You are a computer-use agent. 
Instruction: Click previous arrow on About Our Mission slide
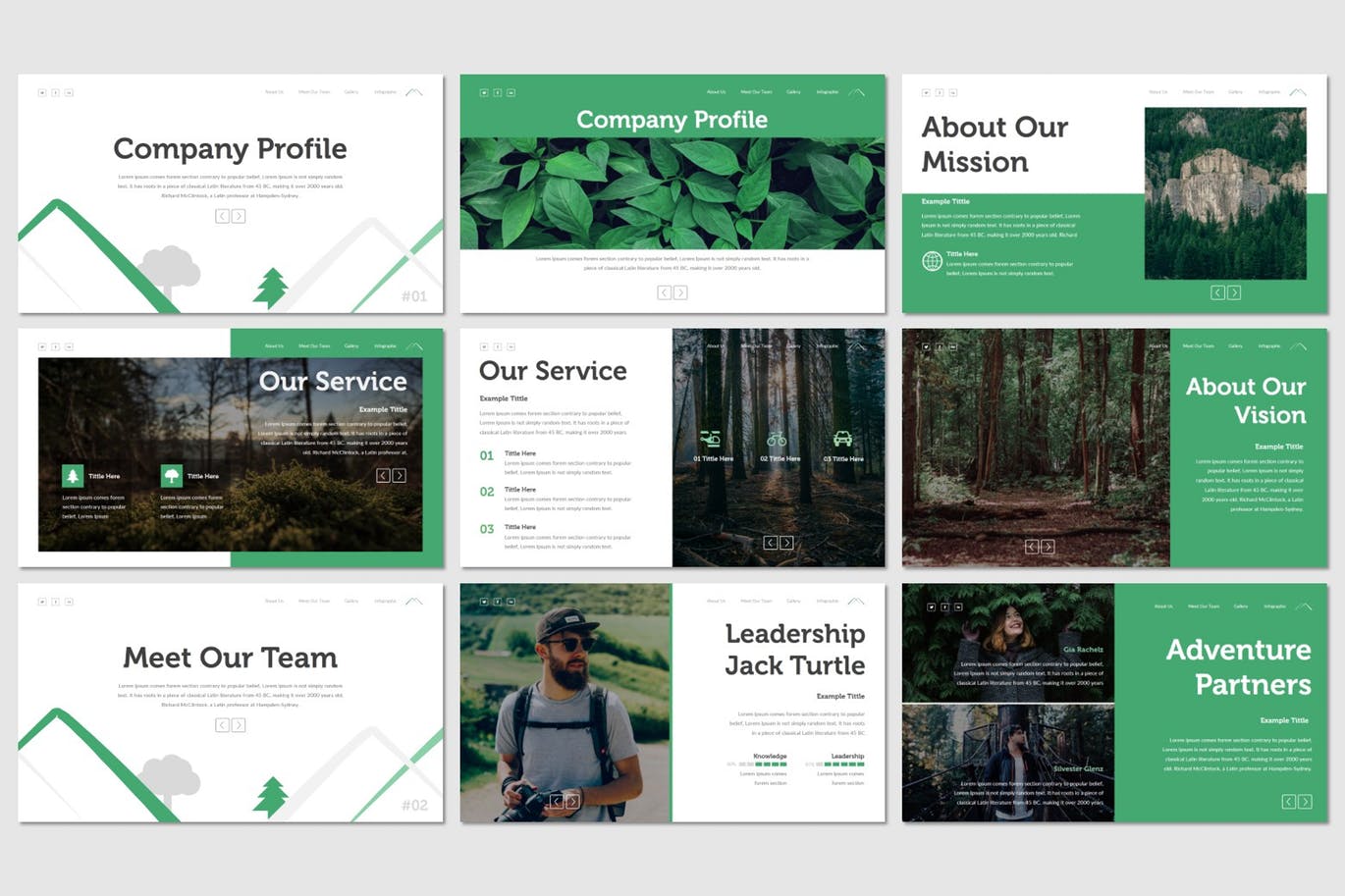pyautogui.click(x=1217, y=292)
